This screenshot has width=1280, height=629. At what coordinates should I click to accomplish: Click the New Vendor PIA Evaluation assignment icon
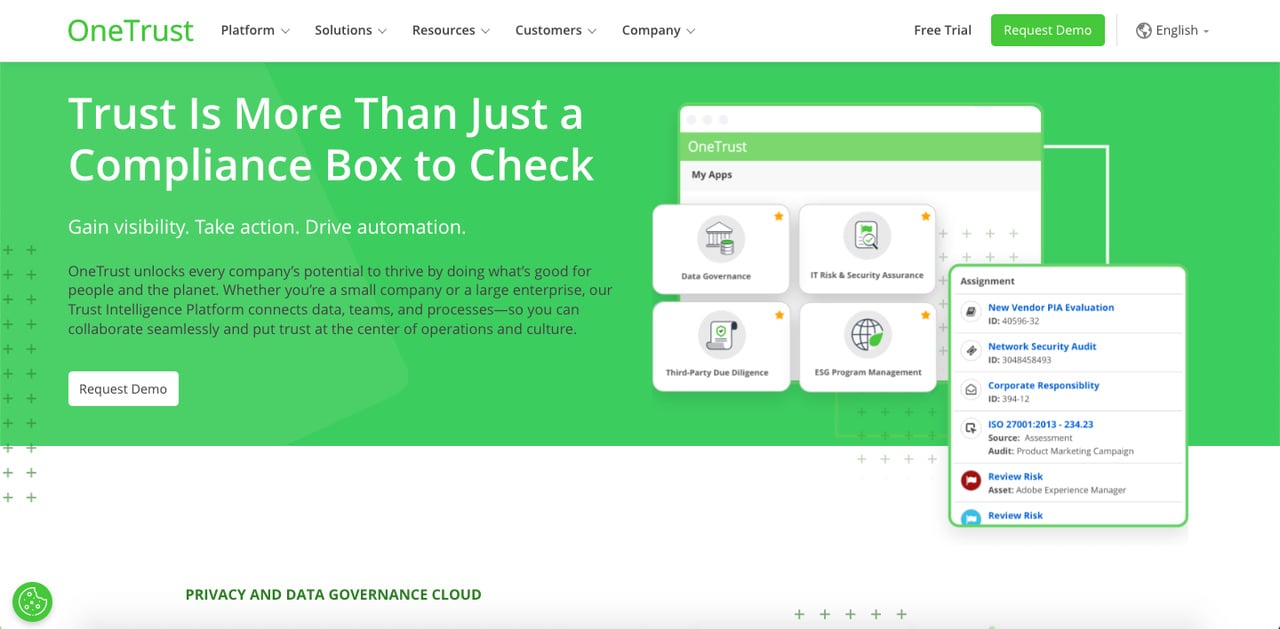(968, 310)
